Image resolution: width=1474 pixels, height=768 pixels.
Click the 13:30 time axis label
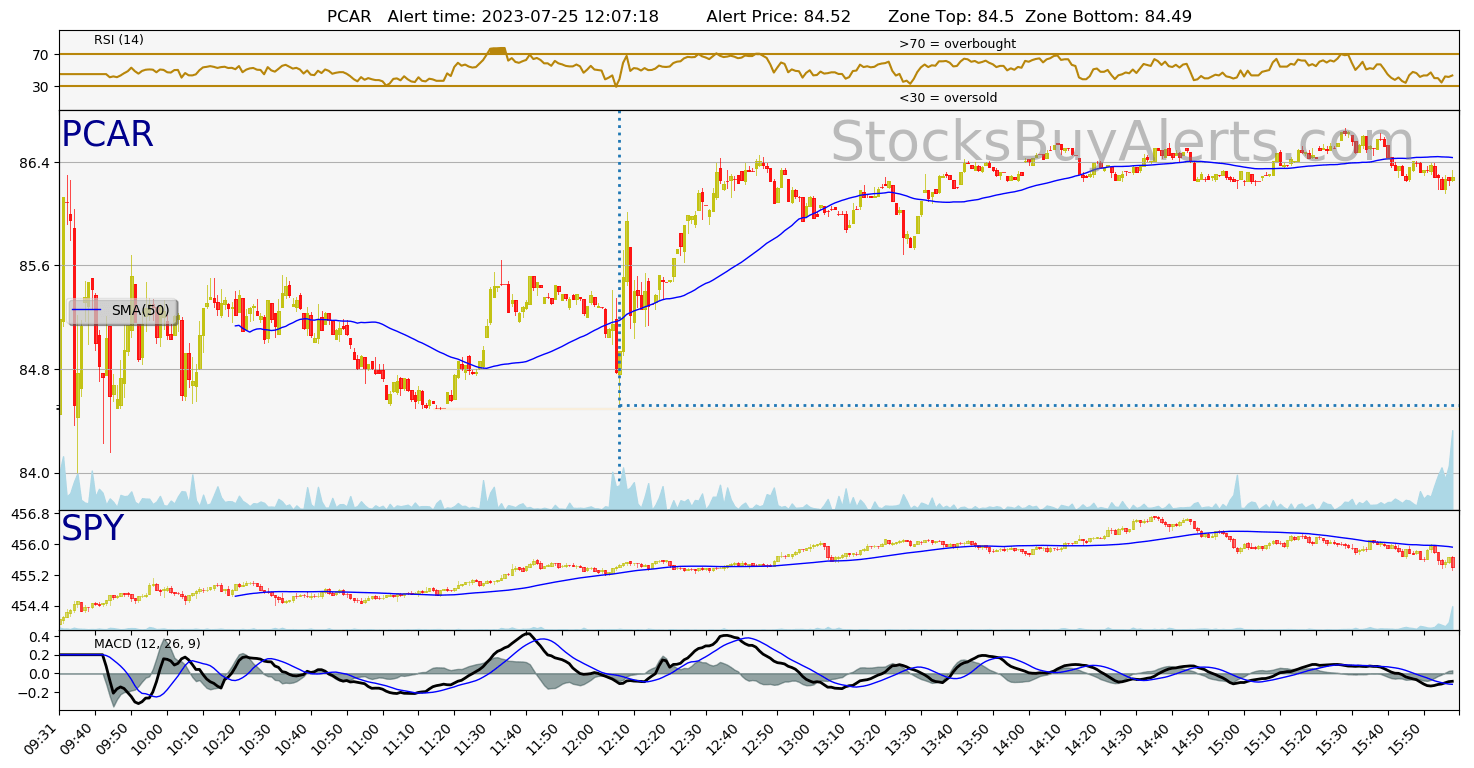pyautogui.click(x=901, y=739)
